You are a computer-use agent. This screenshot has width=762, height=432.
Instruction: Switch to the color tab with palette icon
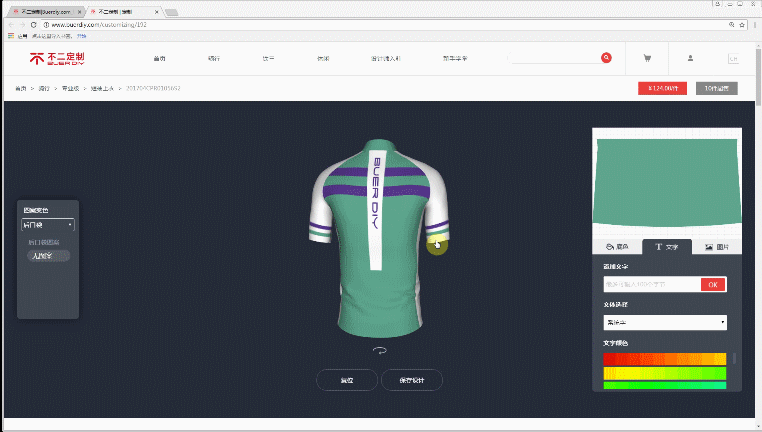coord(617,246)
